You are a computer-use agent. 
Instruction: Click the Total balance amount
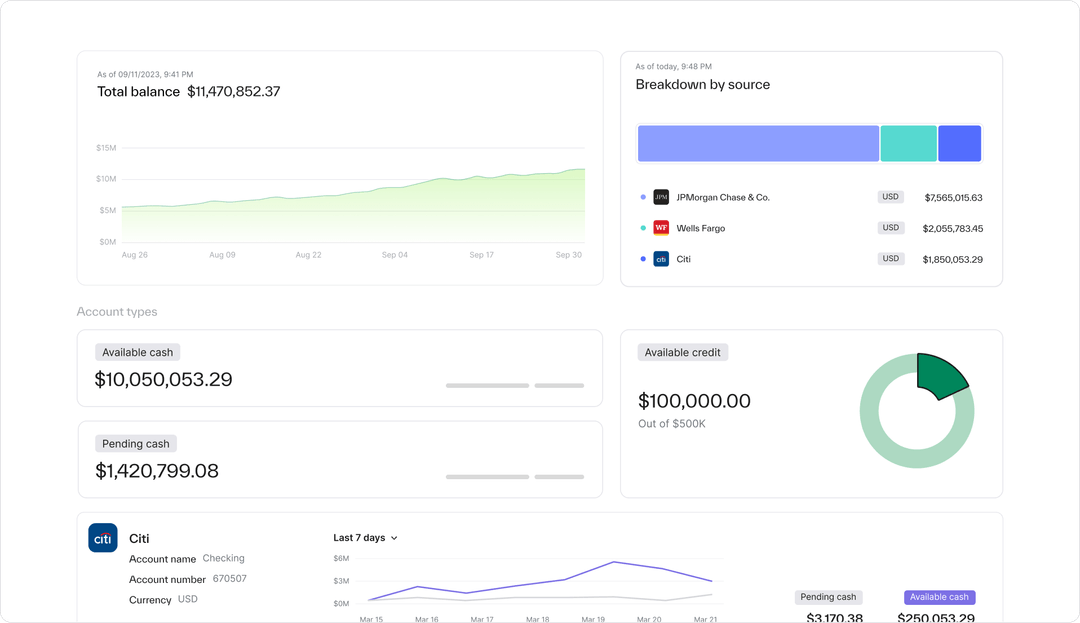click(234, 91)
